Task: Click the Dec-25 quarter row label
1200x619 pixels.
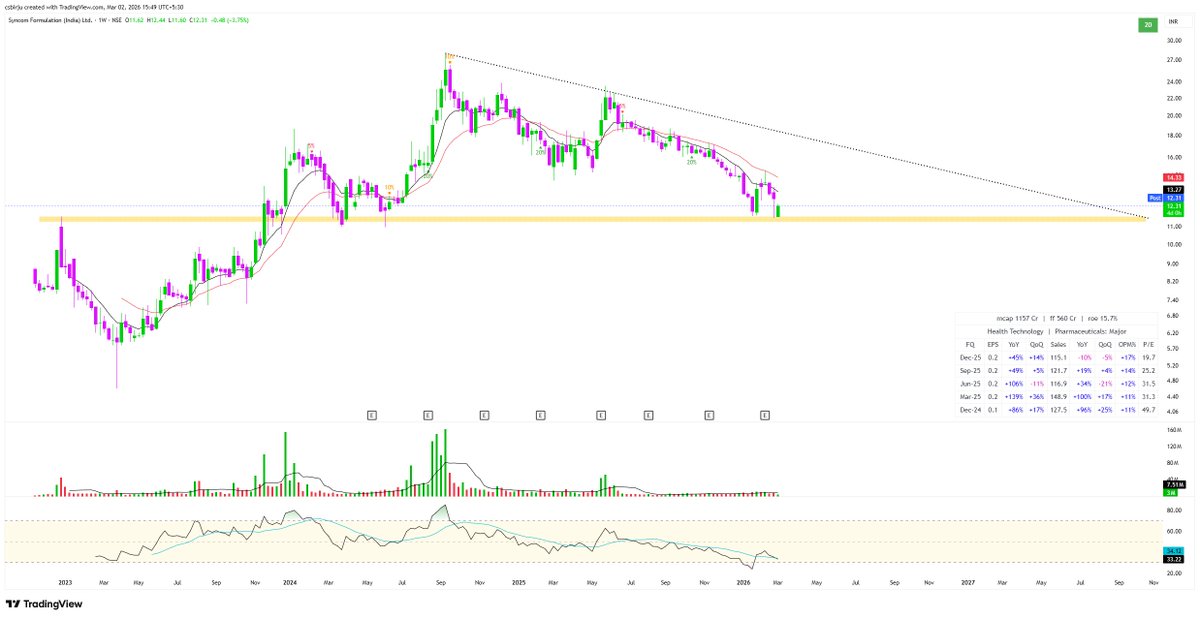Action: [970, 358]
